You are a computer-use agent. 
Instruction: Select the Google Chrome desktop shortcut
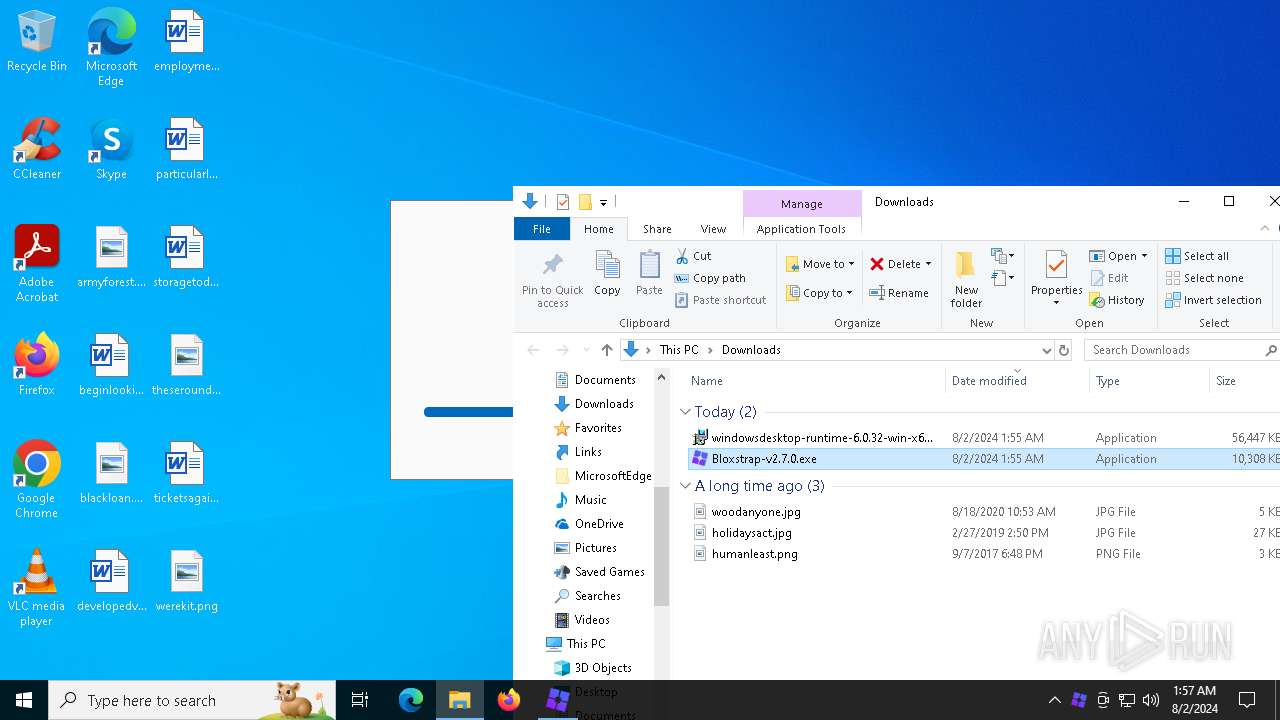(37, 480)
